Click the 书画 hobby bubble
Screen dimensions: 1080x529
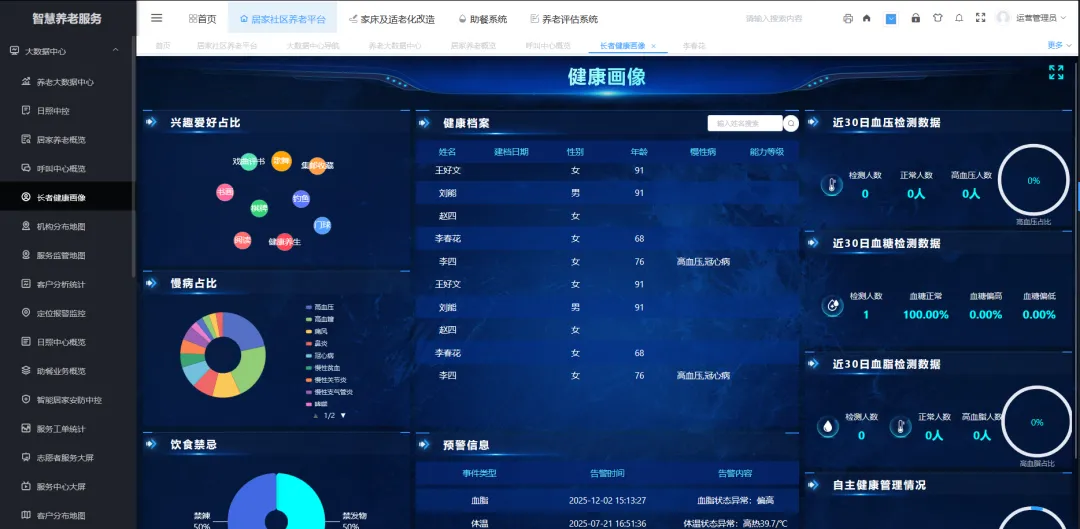coord(225,192)
